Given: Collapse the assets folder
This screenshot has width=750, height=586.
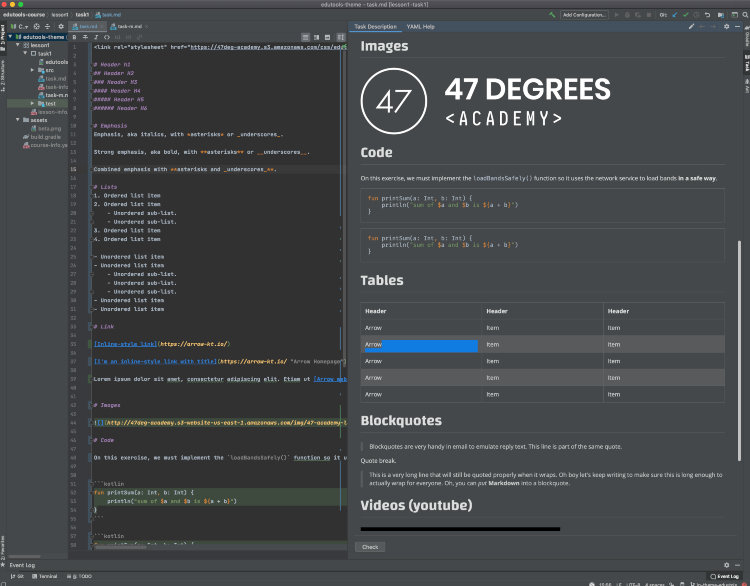Looking at the screenshot, I should click(18, 120).
